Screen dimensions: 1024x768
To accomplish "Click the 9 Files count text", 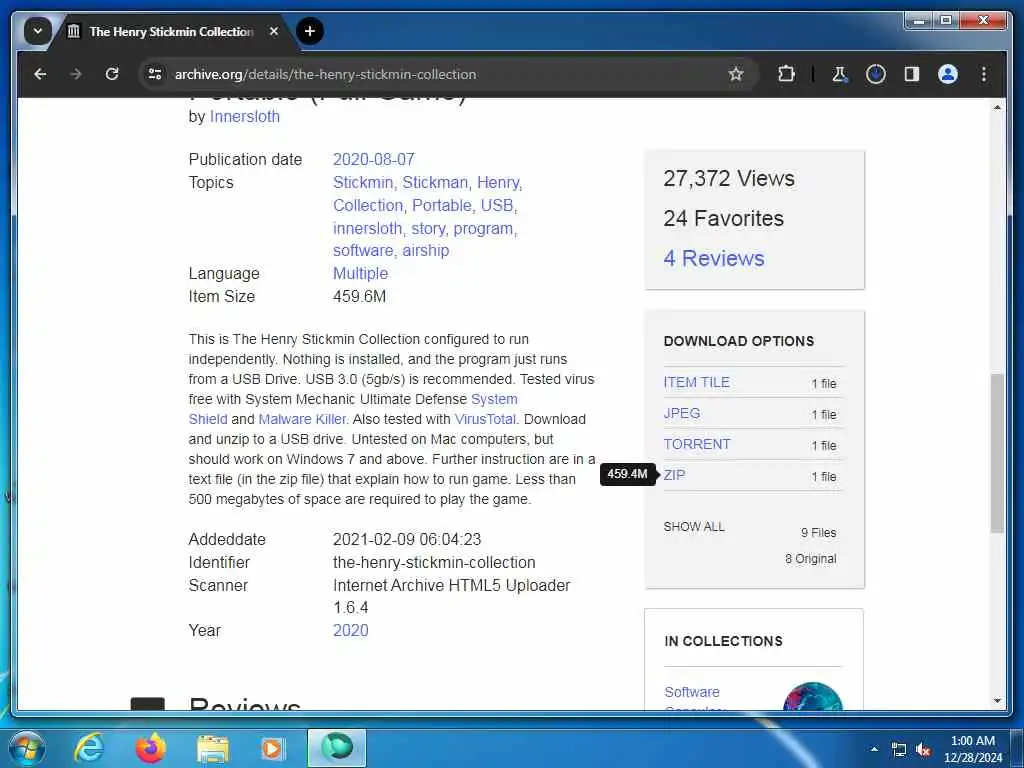I will pos(818,533).
